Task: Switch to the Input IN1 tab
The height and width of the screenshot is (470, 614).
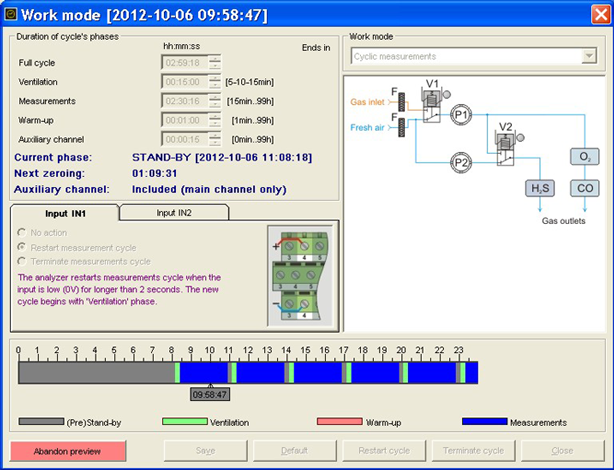Action: pos(64,212)
